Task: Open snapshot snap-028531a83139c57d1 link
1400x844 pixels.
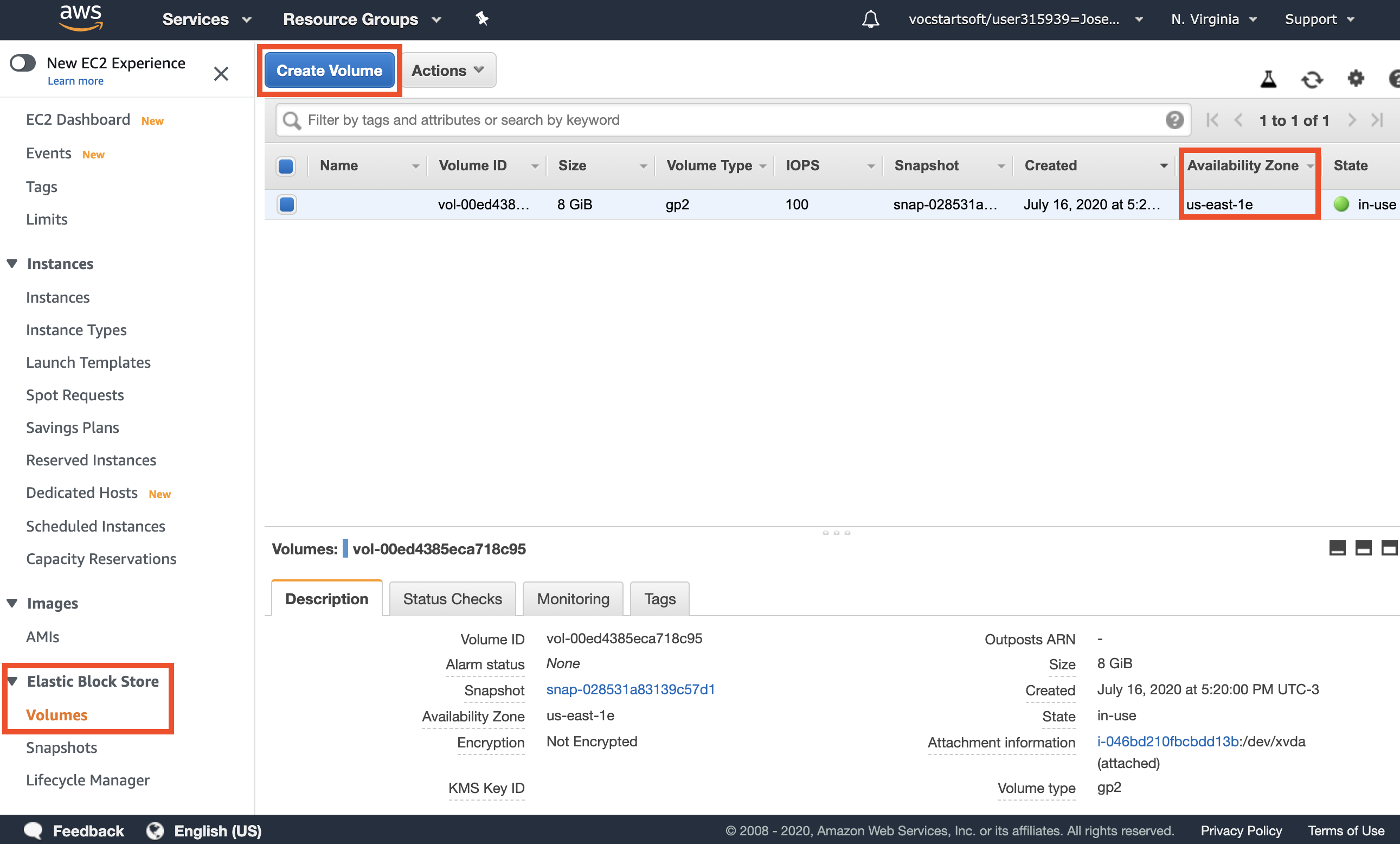Action: [x=630, y=689]
